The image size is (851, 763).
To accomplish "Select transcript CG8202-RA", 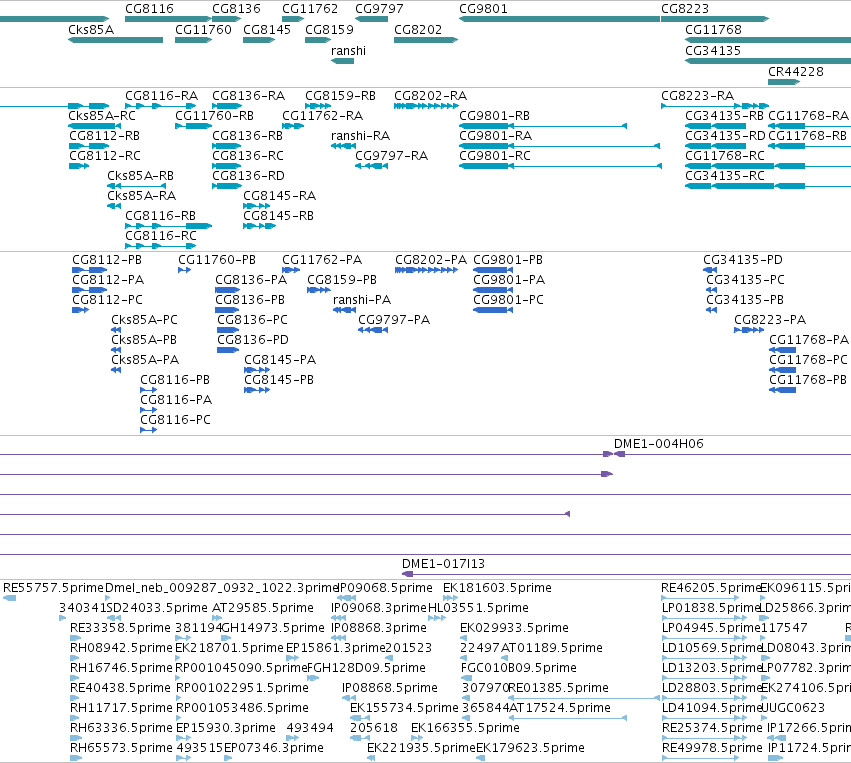I will [x=427, y=106].
